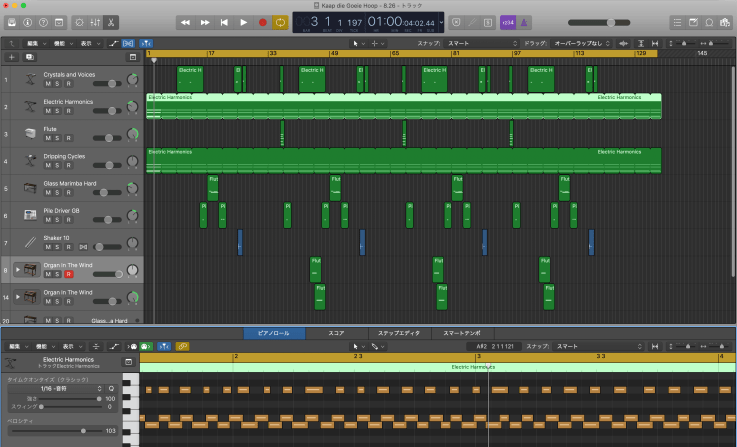Switch to the スコア editor tab
Screen dimensions: 737x447
[x=337, y=332]
